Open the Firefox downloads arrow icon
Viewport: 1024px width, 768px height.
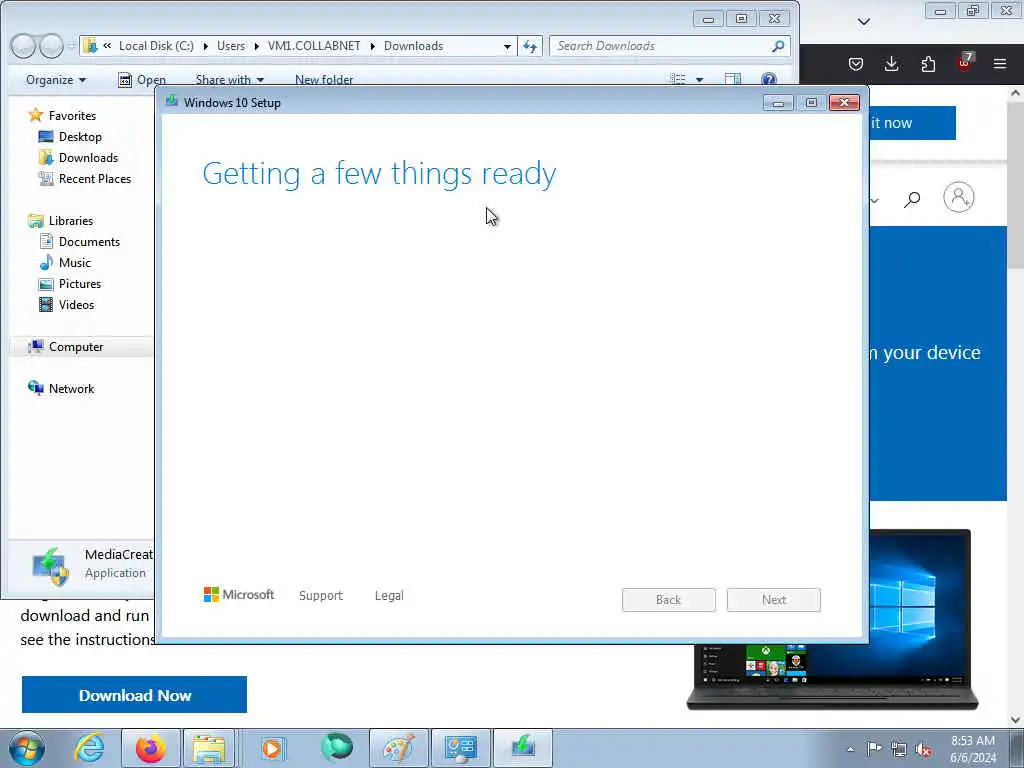point(891,64)
